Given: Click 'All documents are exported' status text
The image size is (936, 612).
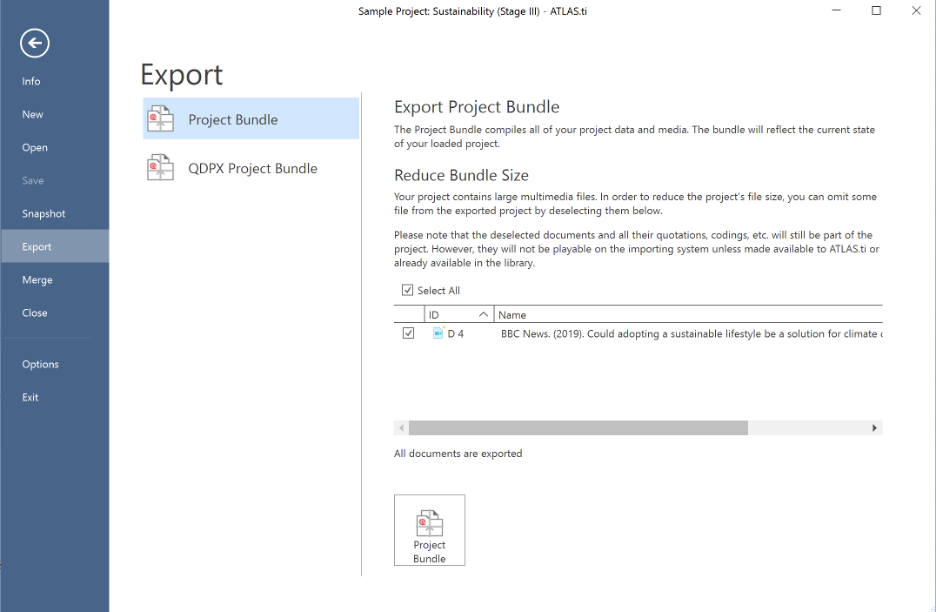Looking at the screenshot, I should (x=458, y=453).
